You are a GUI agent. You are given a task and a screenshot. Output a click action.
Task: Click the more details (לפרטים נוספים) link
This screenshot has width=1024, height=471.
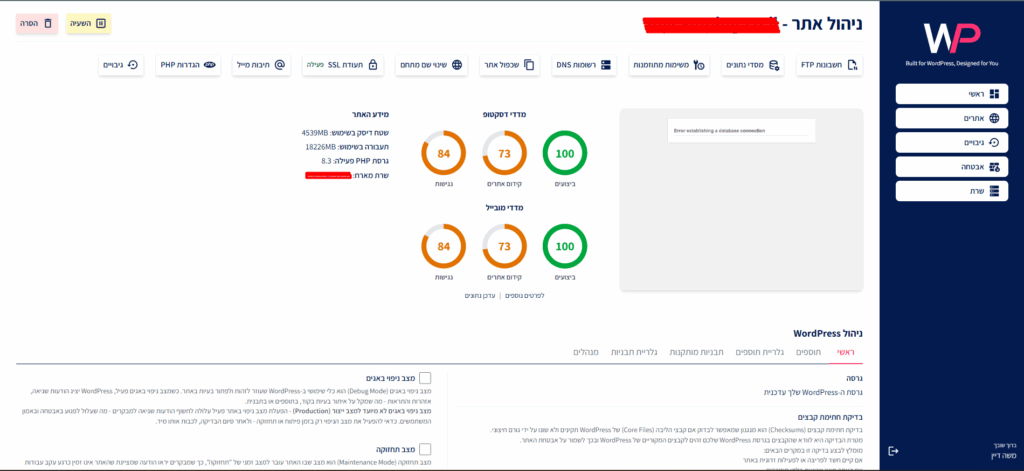524,295
